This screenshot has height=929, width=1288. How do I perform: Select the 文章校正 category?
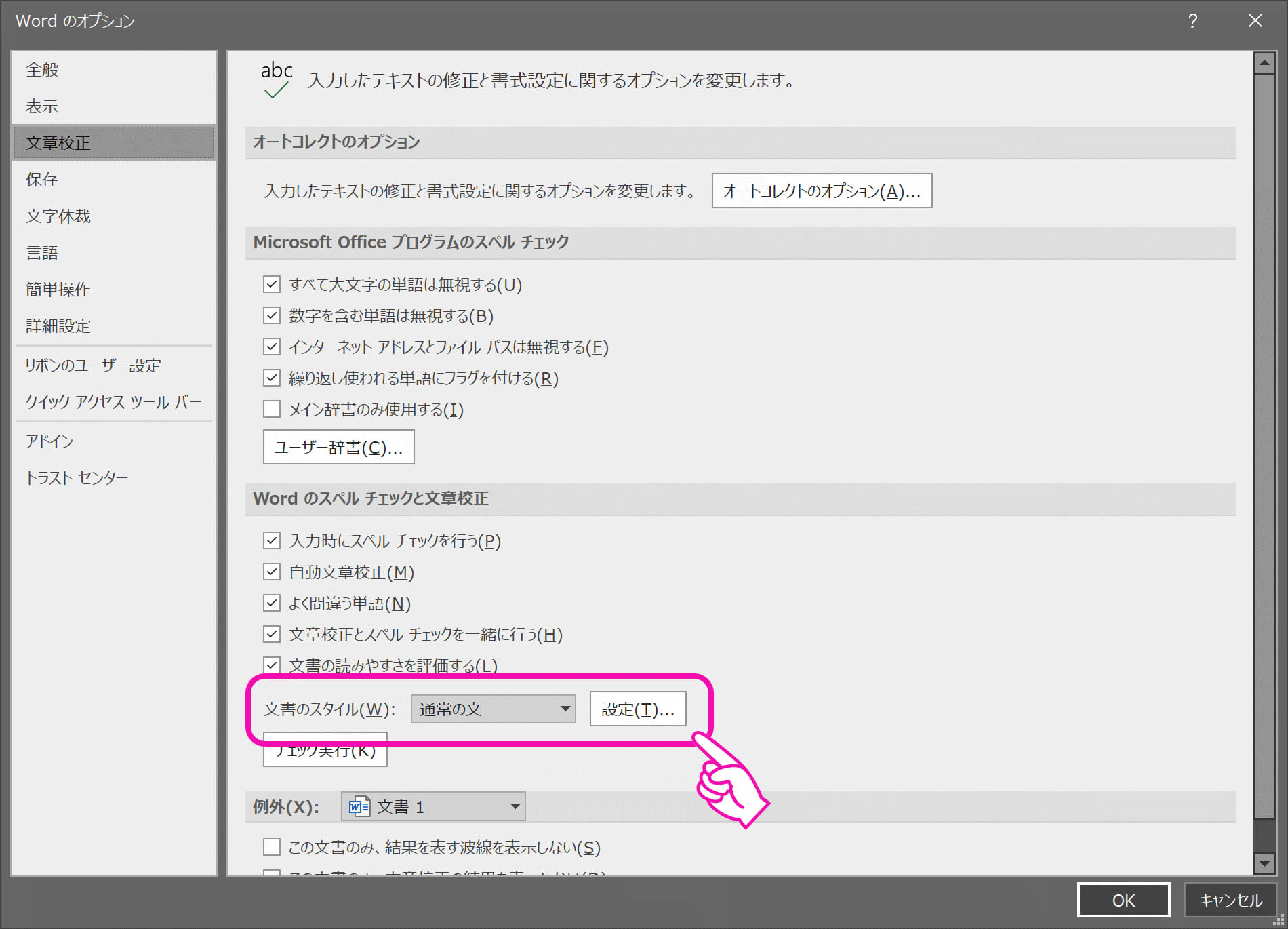point(113,143)
